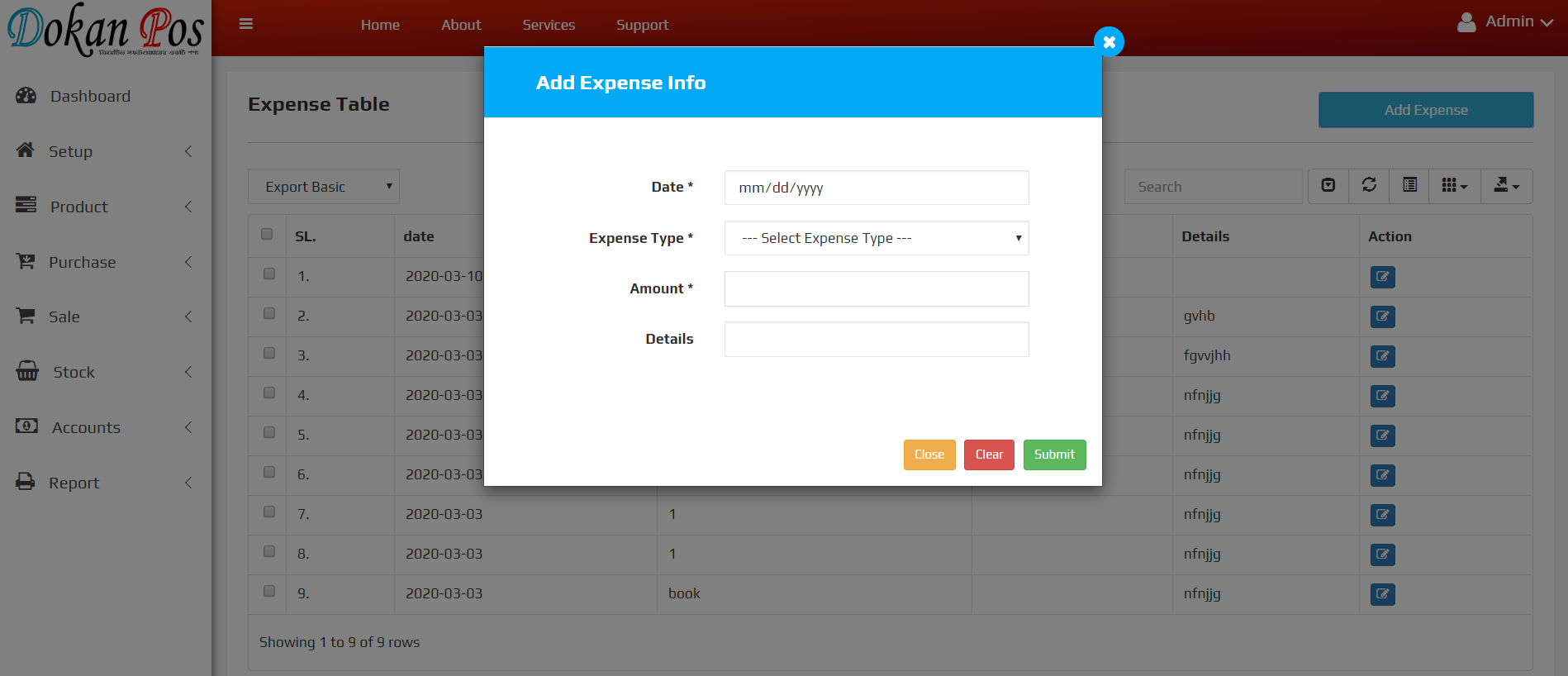Open the Select Expense Type dropdown
Image resolution: width=1568 pixels, height=676 pixels.
[877, 238]
